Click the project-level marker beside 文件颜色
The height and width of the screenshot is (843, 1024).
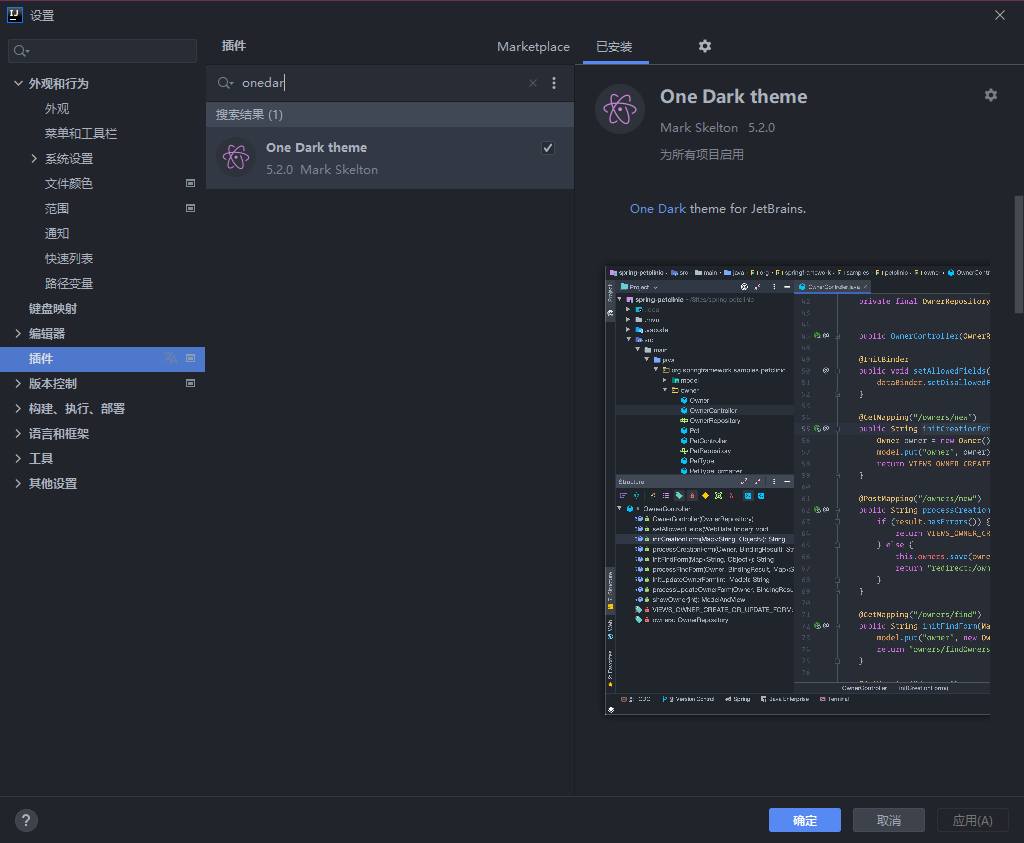pos(191,183)
